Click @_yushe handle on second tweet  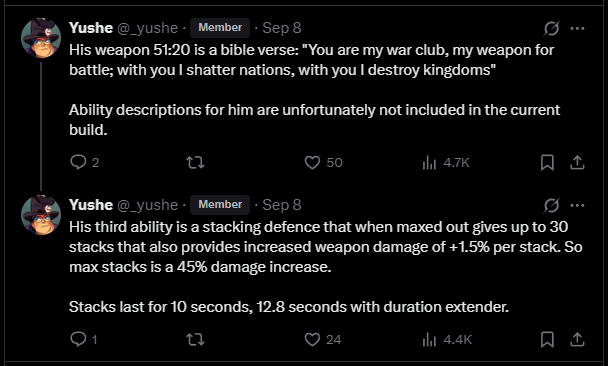pos(147,205)
